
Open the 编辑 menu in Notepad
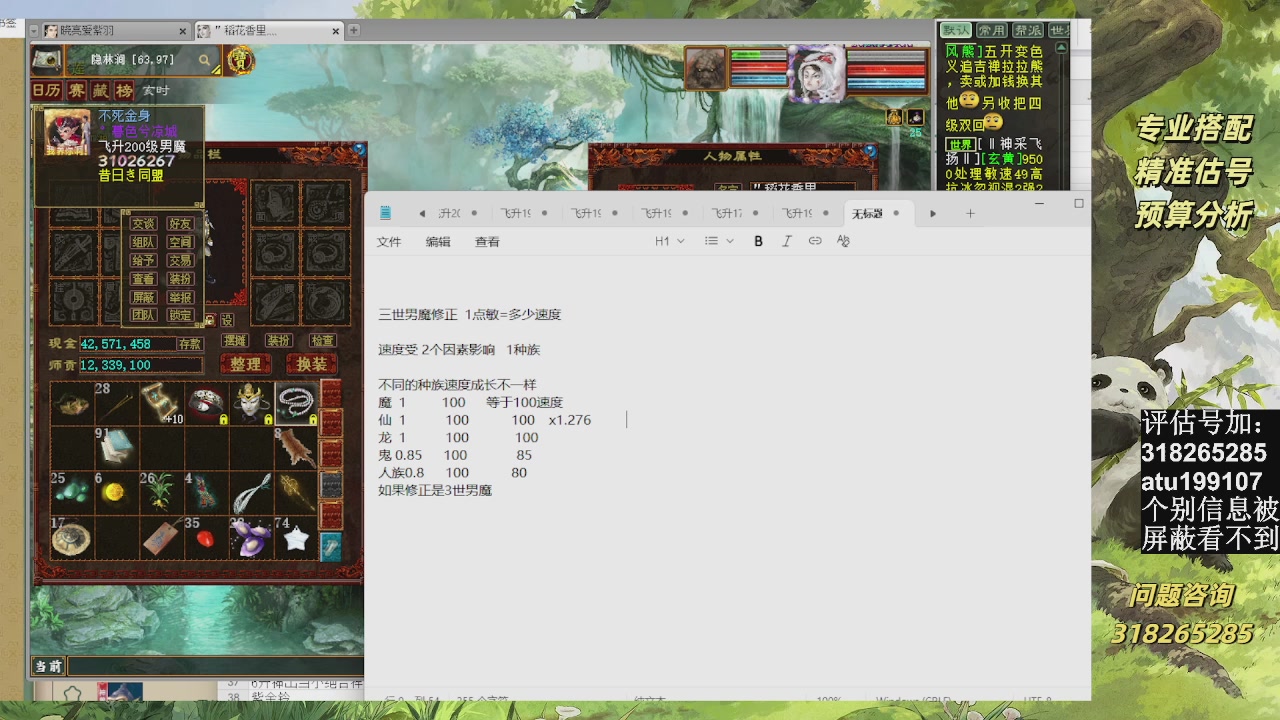[438, 242]
